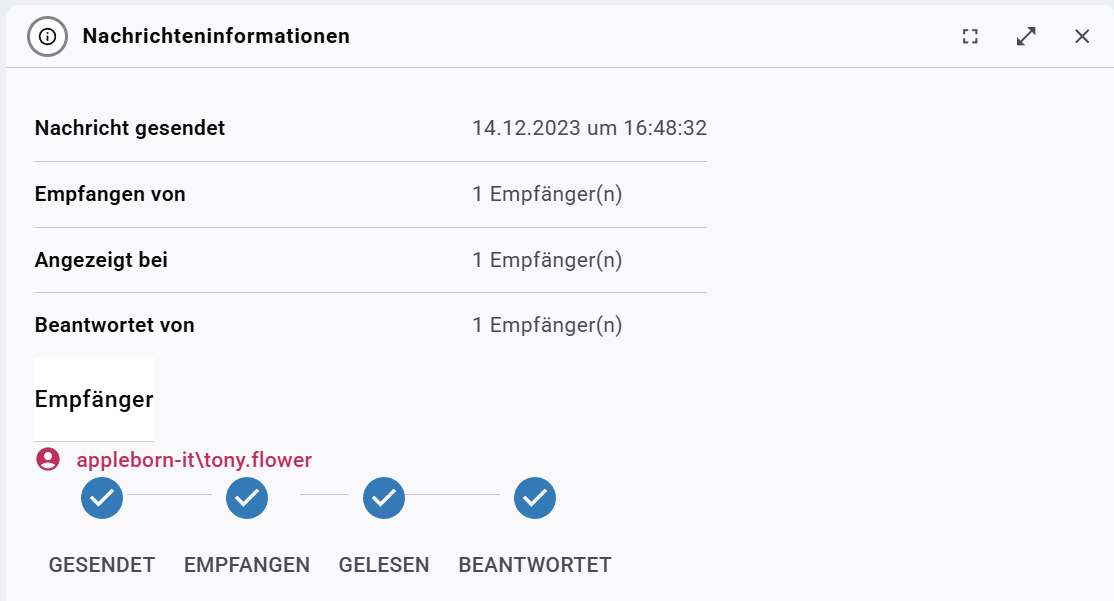
Task: Click the Angezeigt bei recipient count
Action: 547,260
